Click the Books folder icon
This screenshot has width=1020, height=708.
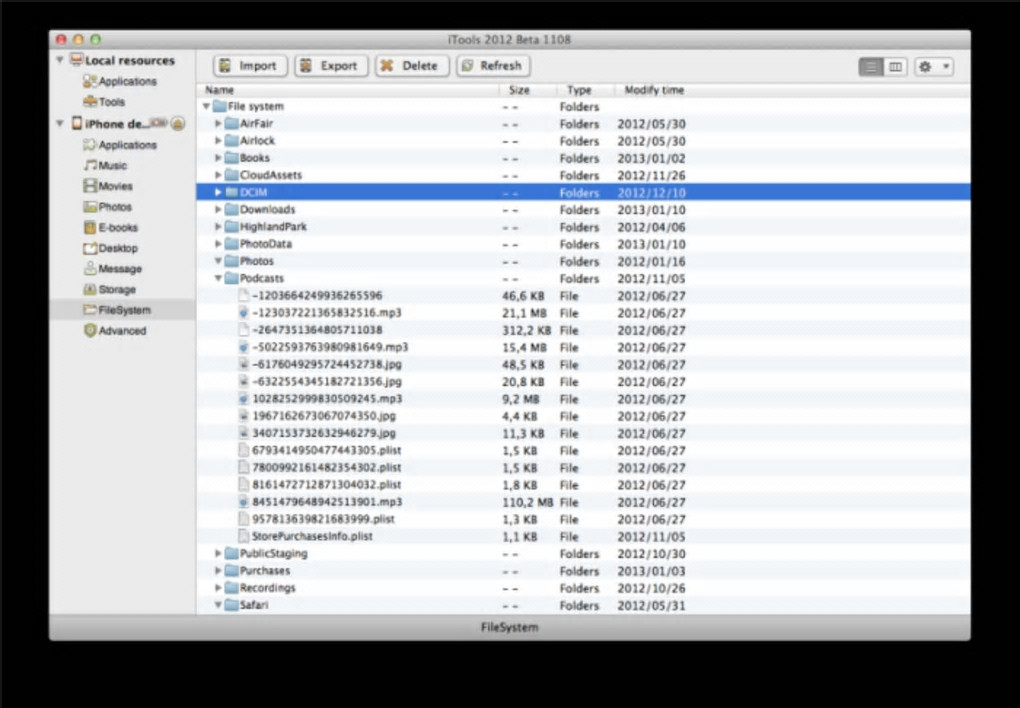pyautogui.click(x=231, y=157)
